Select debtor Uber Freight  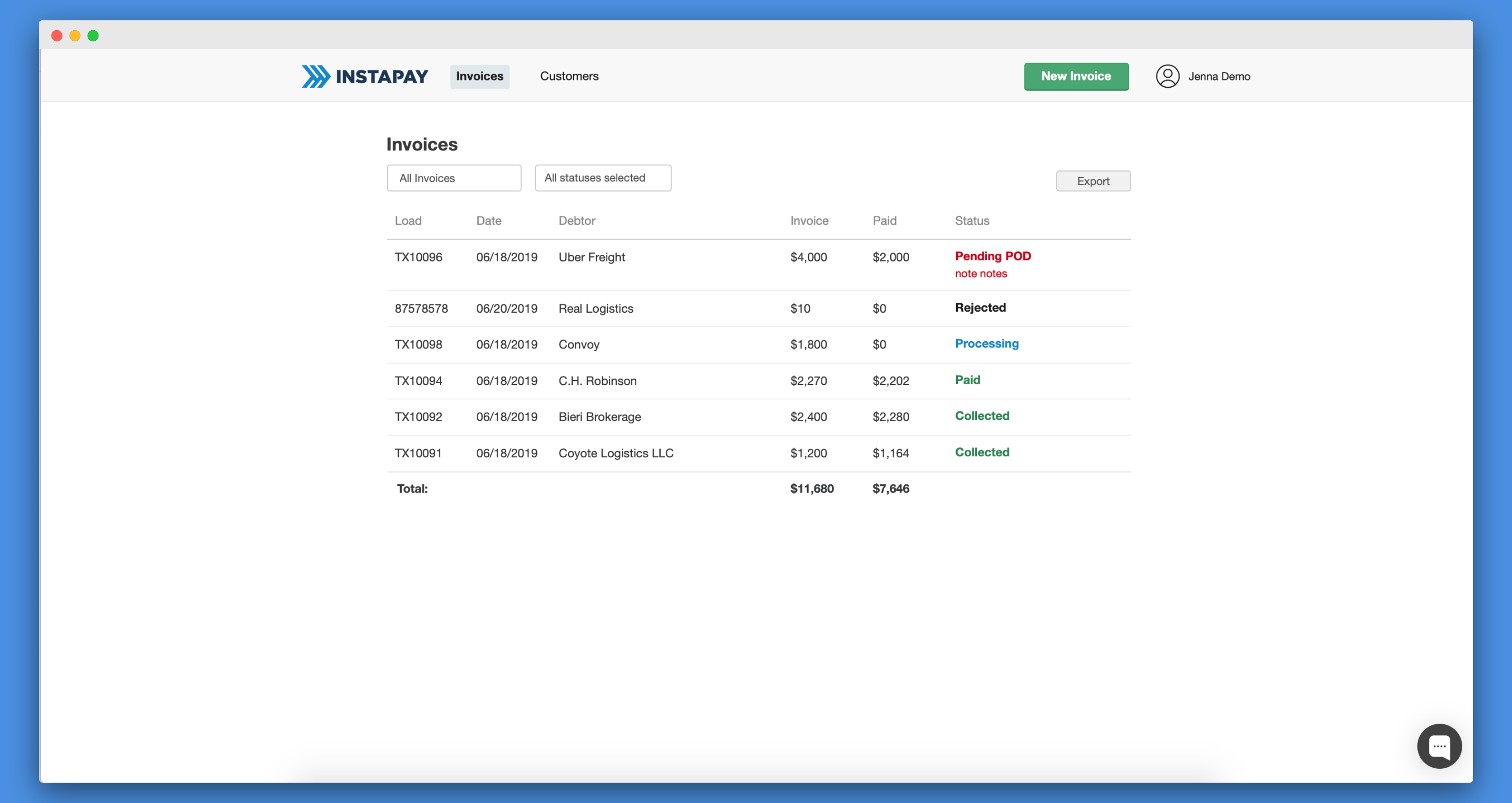coord(591,257)
